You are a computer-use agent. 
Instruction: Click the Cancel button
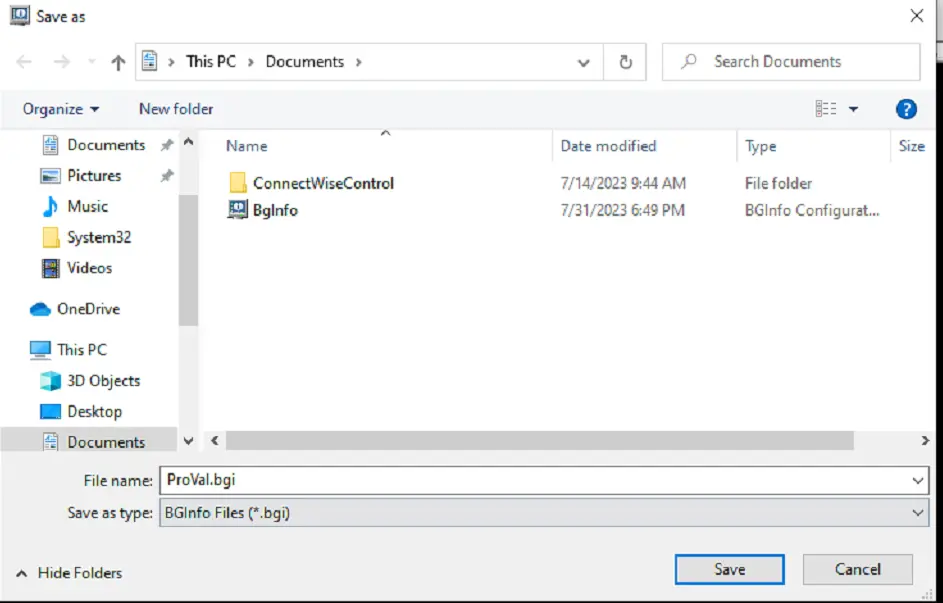(858, 569)
